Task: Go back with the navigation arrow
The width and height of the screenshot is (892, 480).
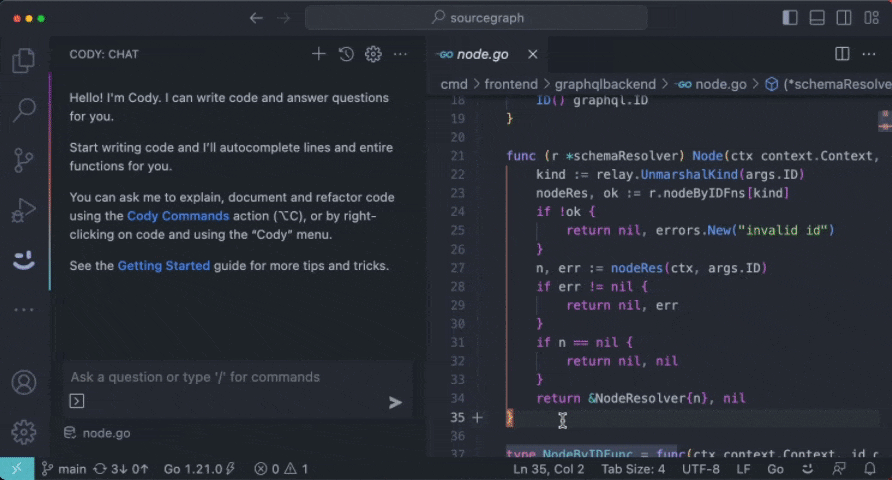Action: 256,18
